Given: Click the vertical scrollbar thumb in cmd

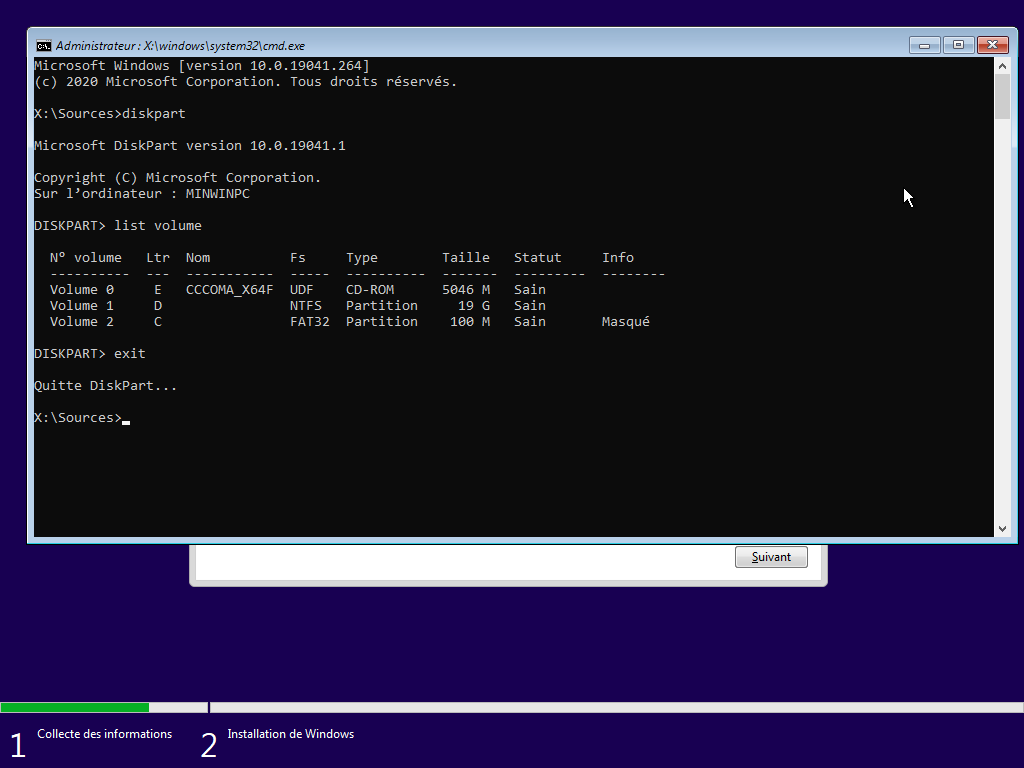Looking at the screenshot, I should [1002, 97].
